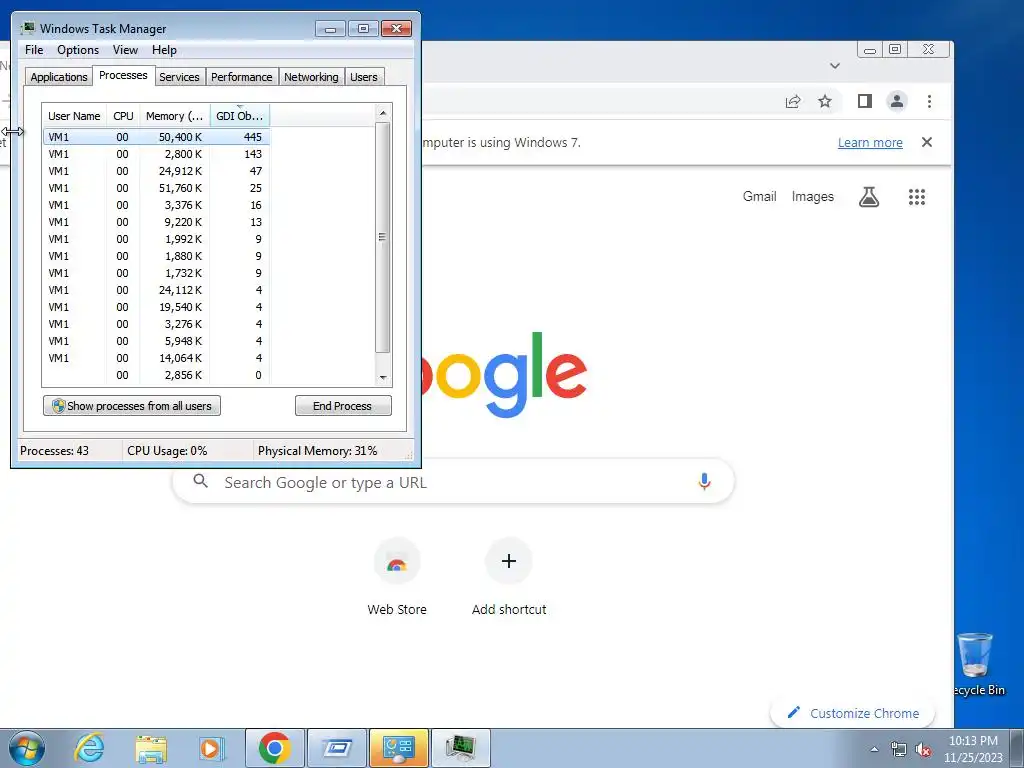Image resolution: width=1024 pixels, height=768 pixels.
Task: Open Chrome tab search chevron
Action: point(835,65)
